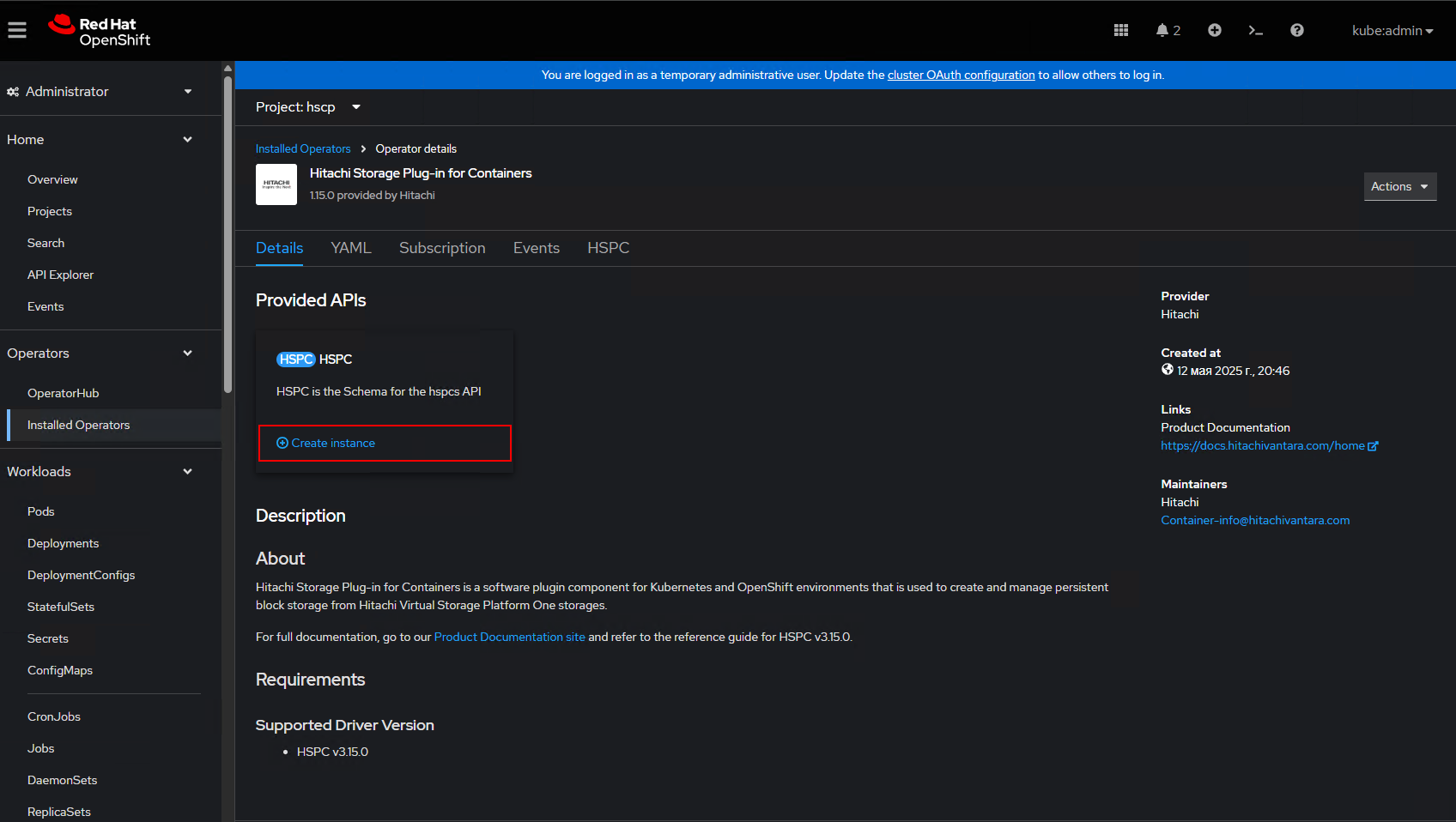Click the 'Operator details' breadcrumb text

pyautogui.click(x=416, y=148)
